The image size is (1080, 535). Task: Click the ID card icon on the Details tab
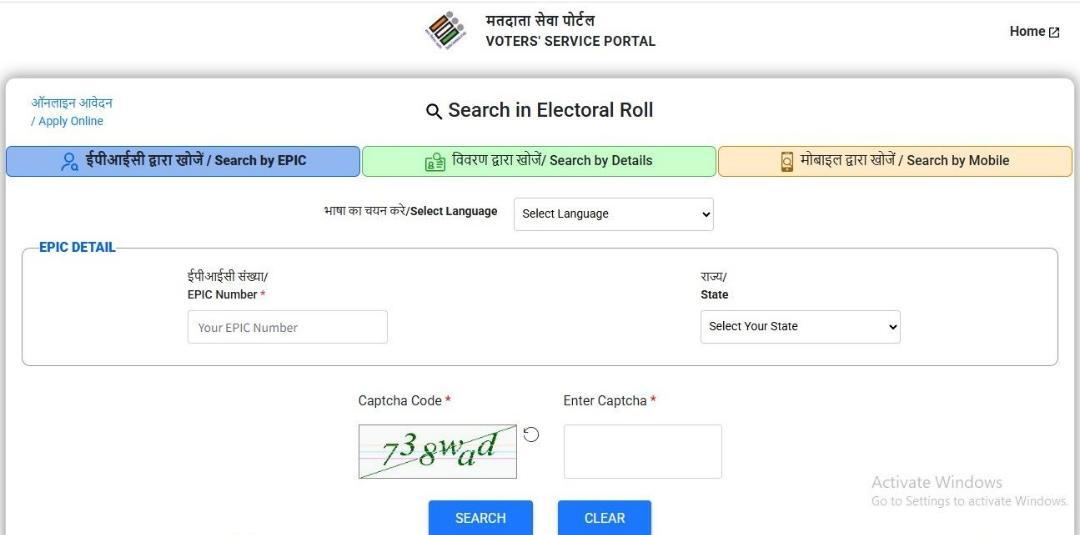pos(435,161)
